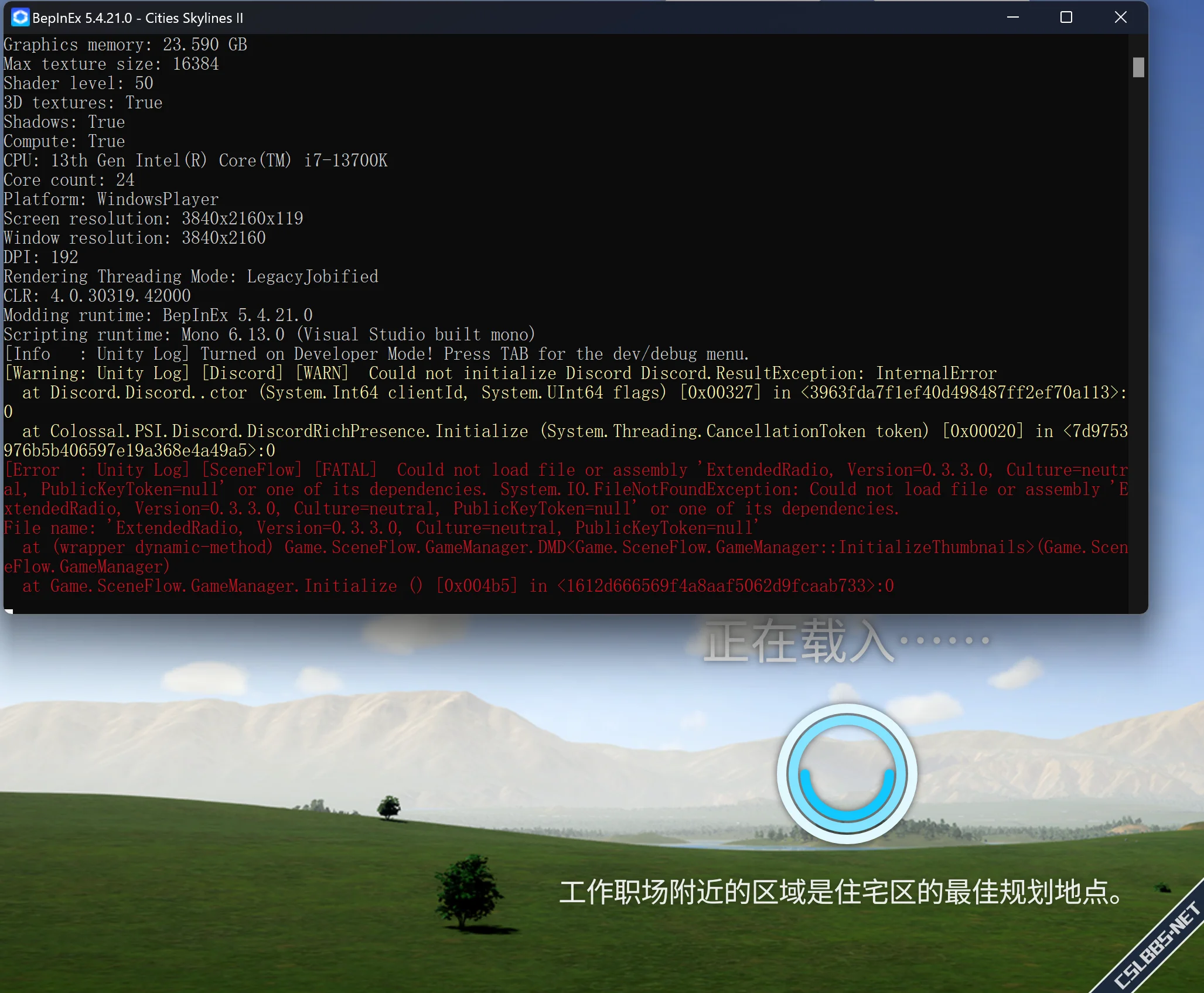Click the 'at Discord.Discord..ctor' stack trace line

(565, 402)
